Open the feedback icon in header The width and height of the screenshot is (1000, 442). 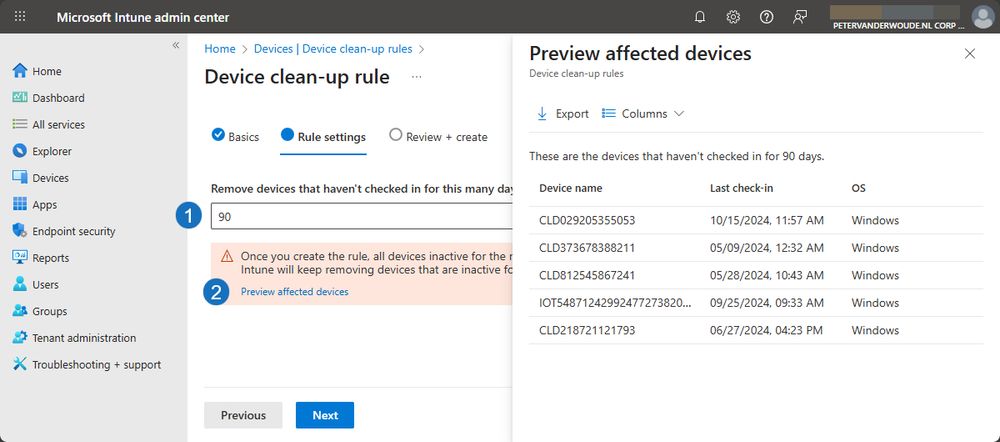pyautogui.click(x=800, y=17)
